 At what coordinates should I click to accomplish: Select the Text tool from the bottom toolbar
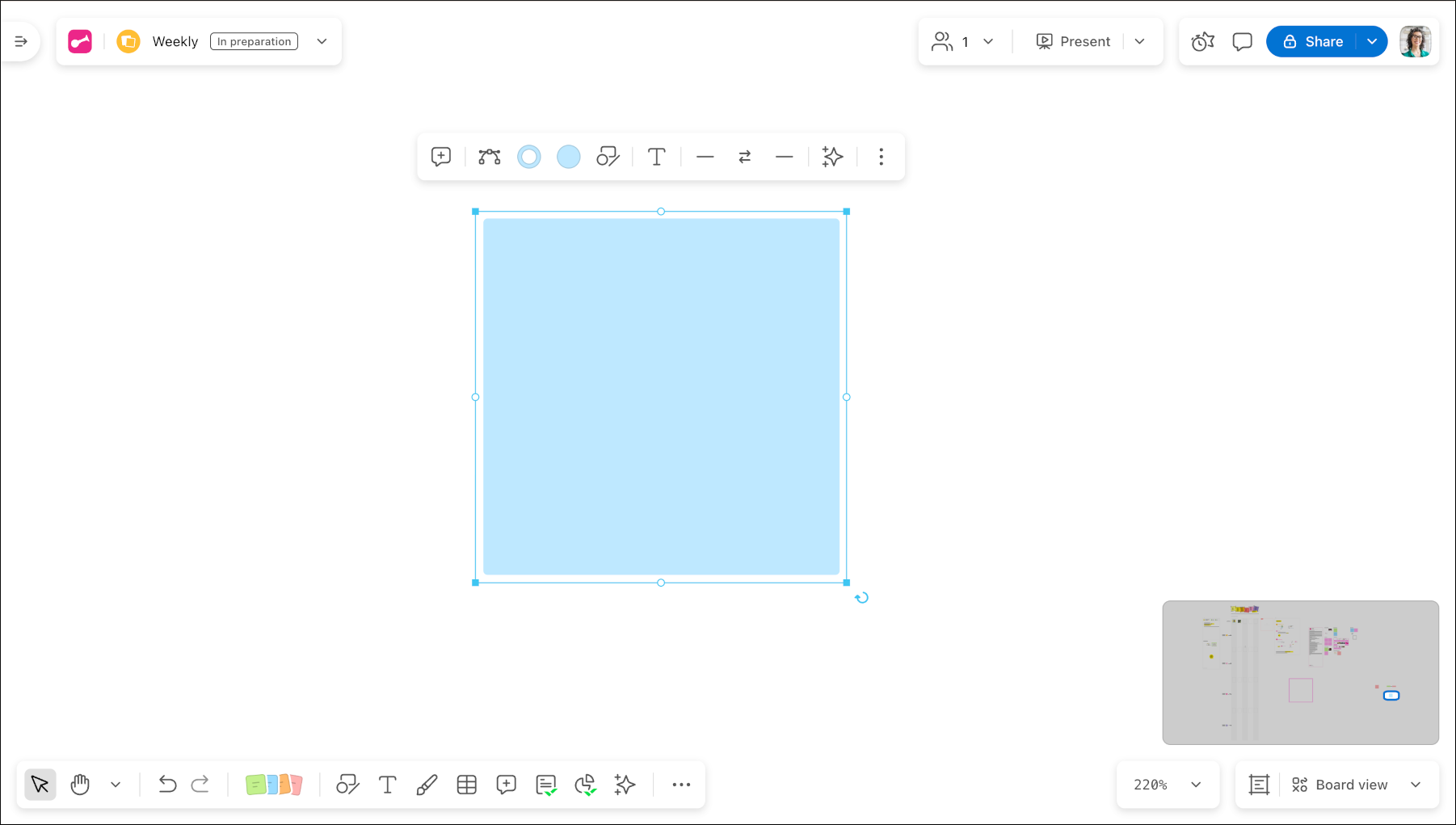point(387,784)
